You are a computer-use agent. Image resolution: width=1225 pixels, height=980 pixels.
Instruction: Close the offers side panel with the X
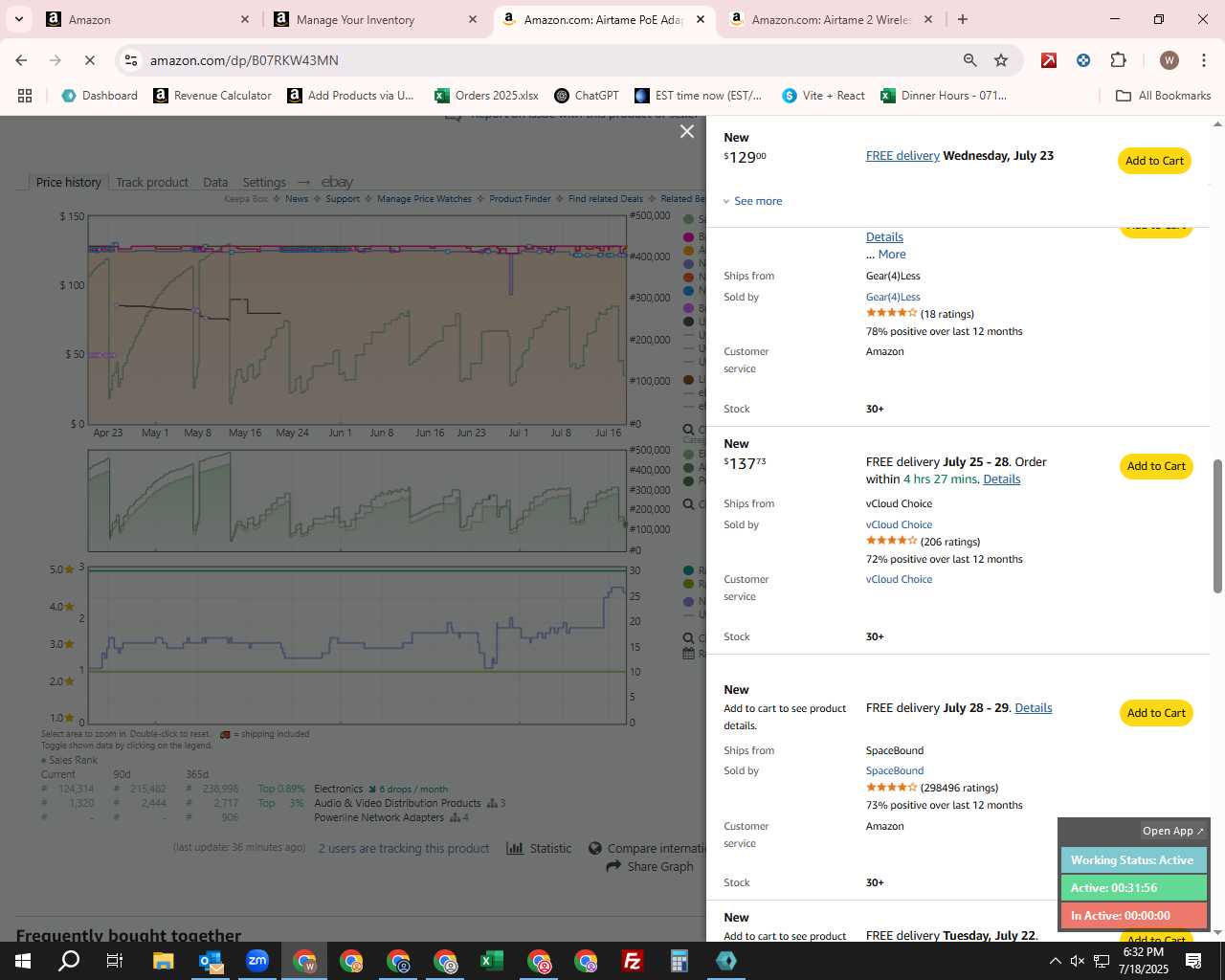(x=686, y=131)
